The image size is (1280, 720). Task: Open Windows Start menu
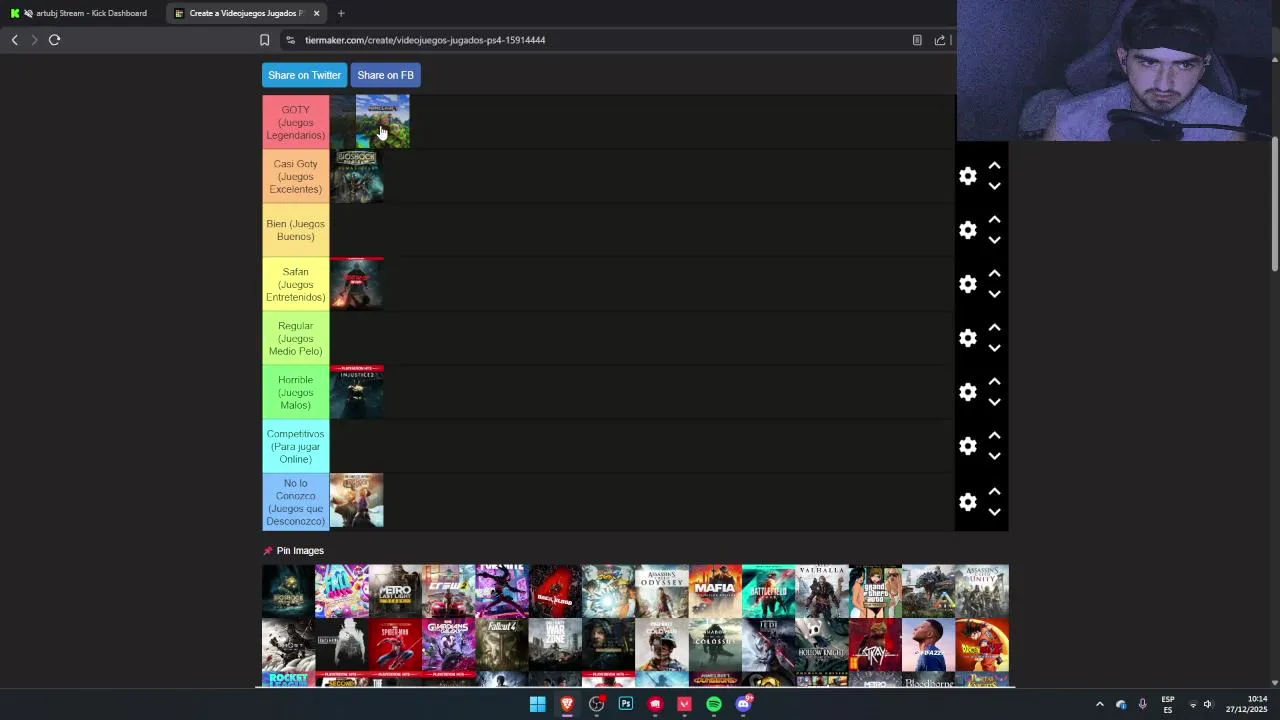click(538, 704)
